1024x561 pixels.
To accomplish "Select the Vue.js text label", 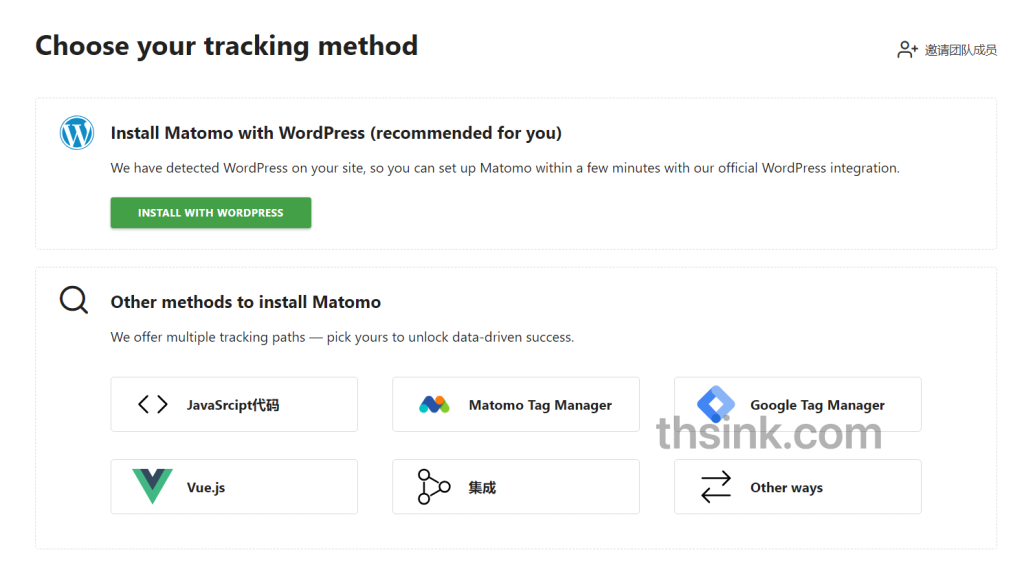I will [206, 488].
